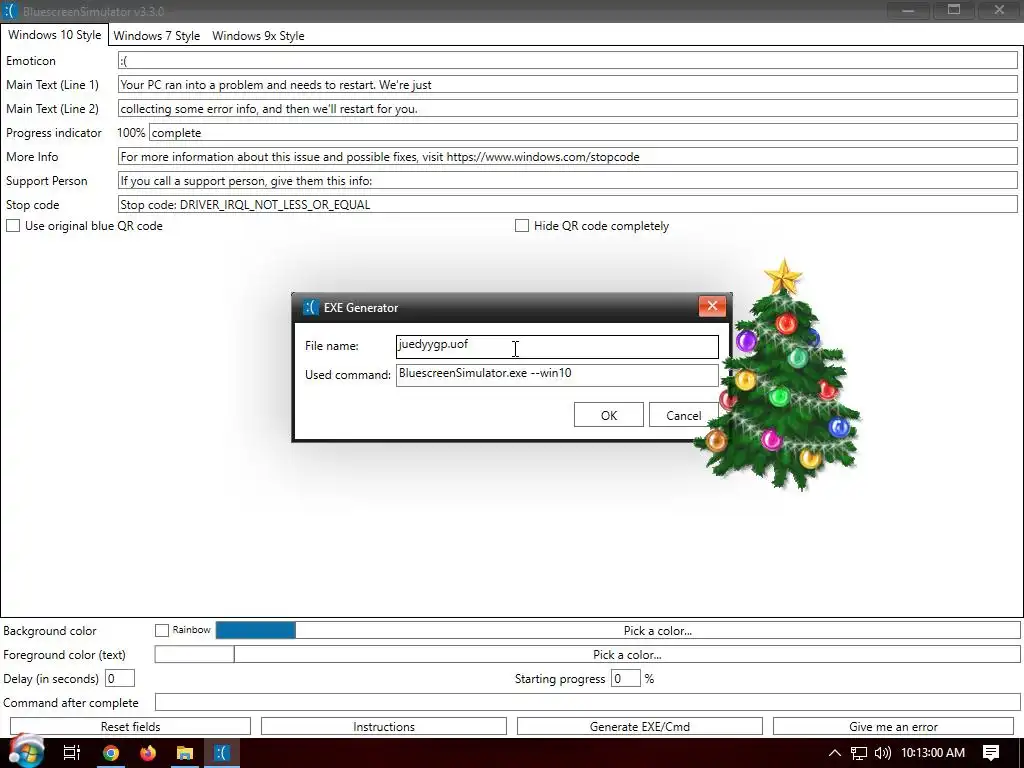Switch to the Windows 9x Style tab
This screenshot has width=1024, height=768.
point(258,36)
